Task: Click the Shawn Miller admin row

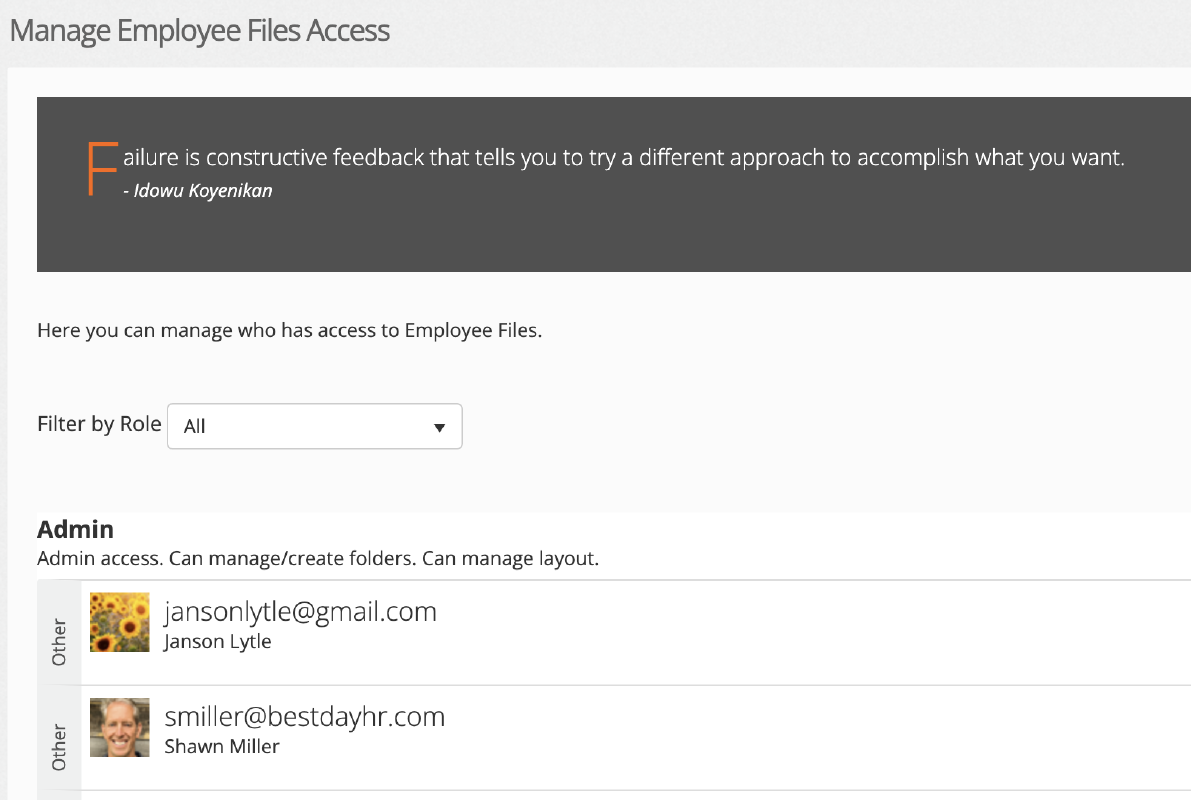Action: (614, 738)
